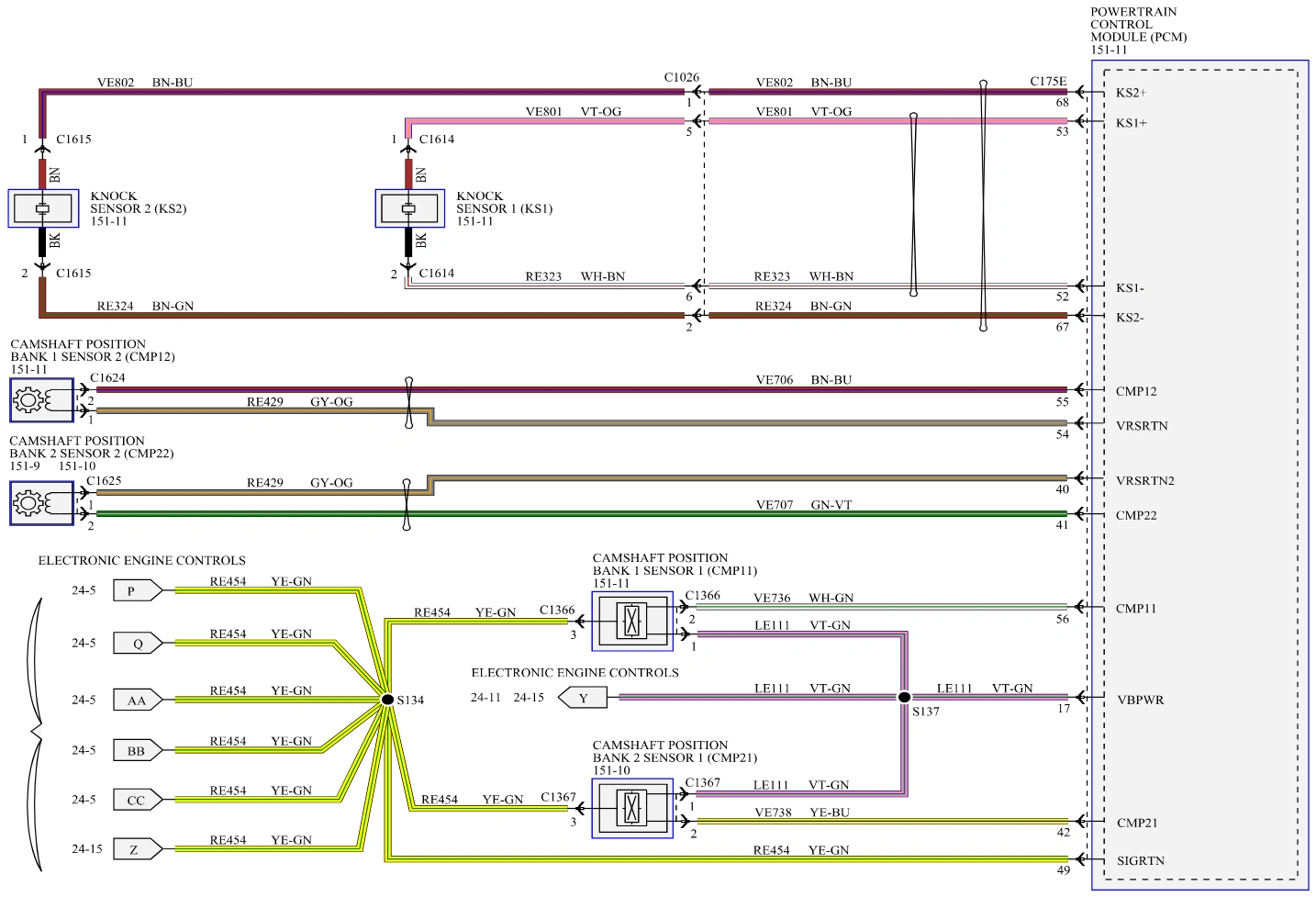
Task: Click the CMP21 pin label in PCM
Action: [x=1137, y=823]
